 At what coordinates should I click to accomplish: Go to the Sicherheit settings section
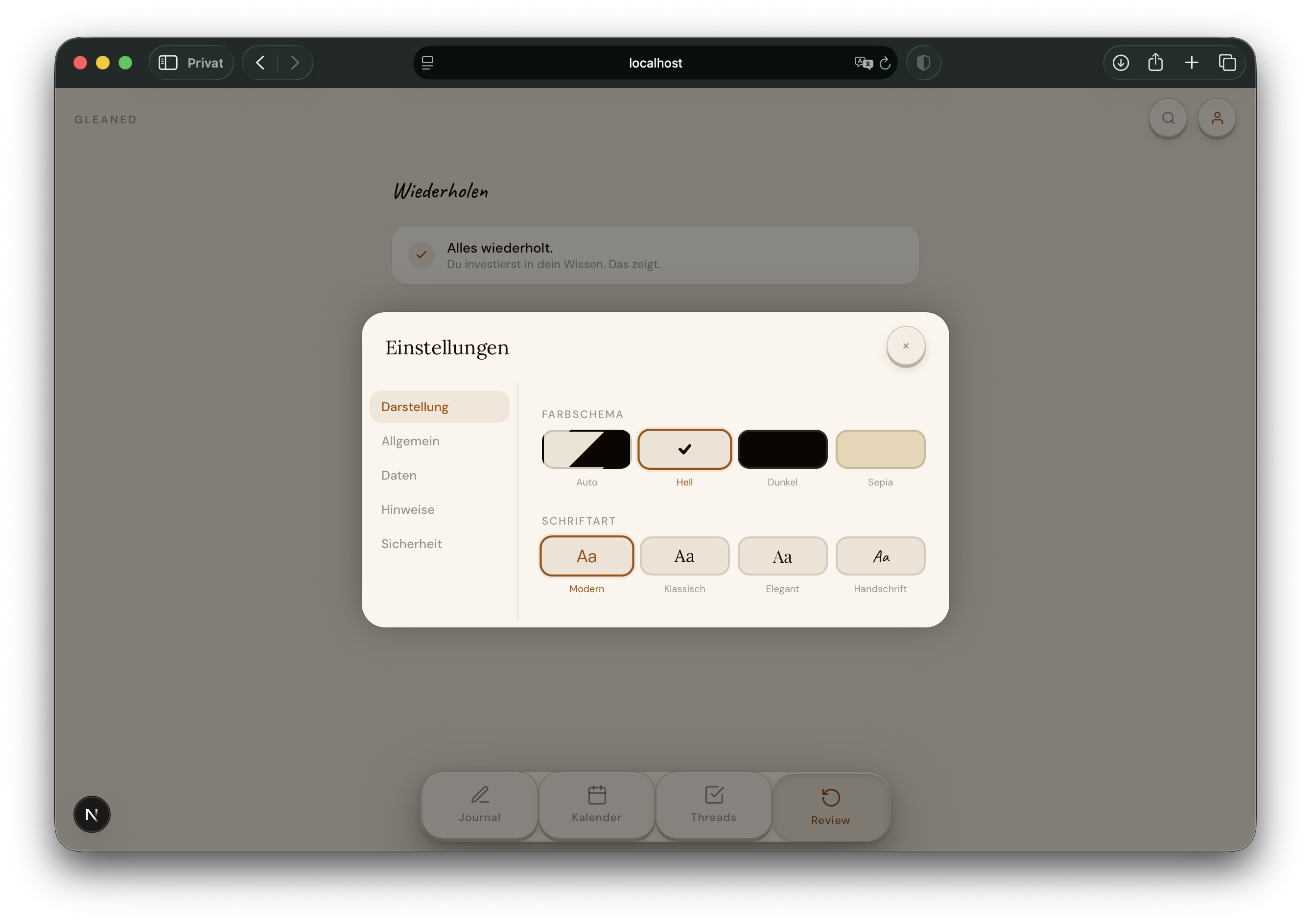[x=439, y=544]
